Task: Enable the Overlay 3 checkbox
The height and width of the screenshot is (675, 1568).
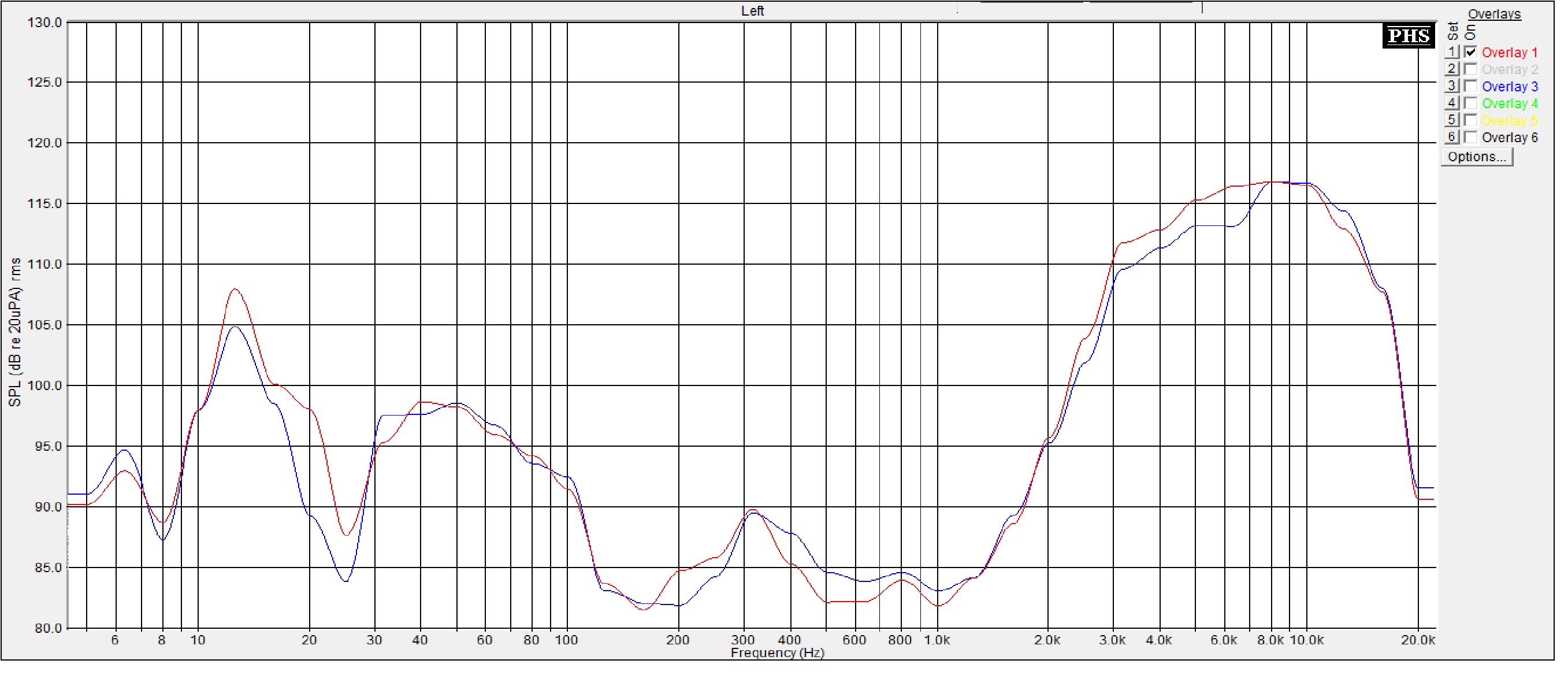Action: click(x=1470, y=87)
